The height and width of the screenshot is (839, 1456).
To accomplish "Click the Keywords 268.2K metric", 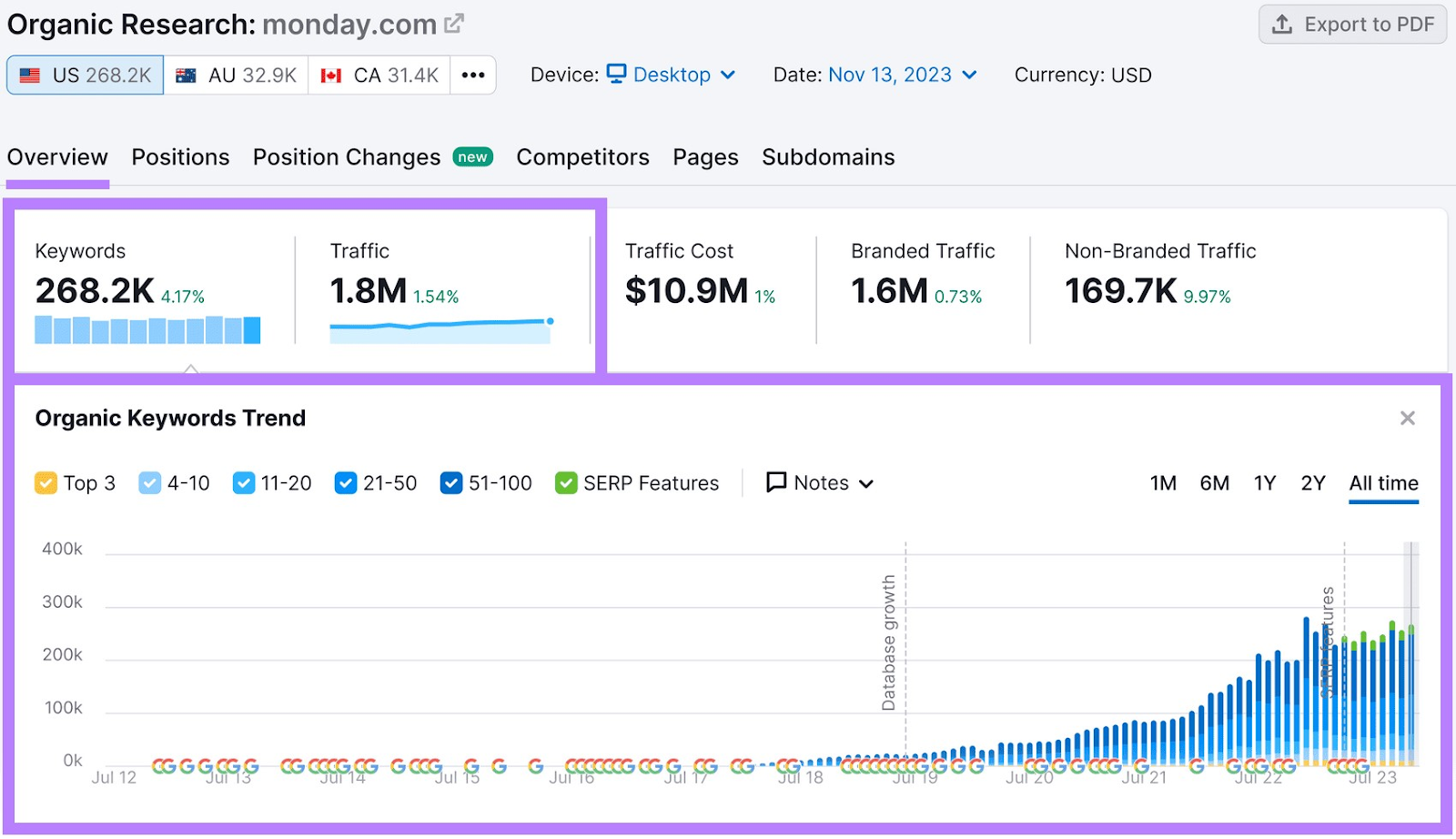I will (95, 291).
